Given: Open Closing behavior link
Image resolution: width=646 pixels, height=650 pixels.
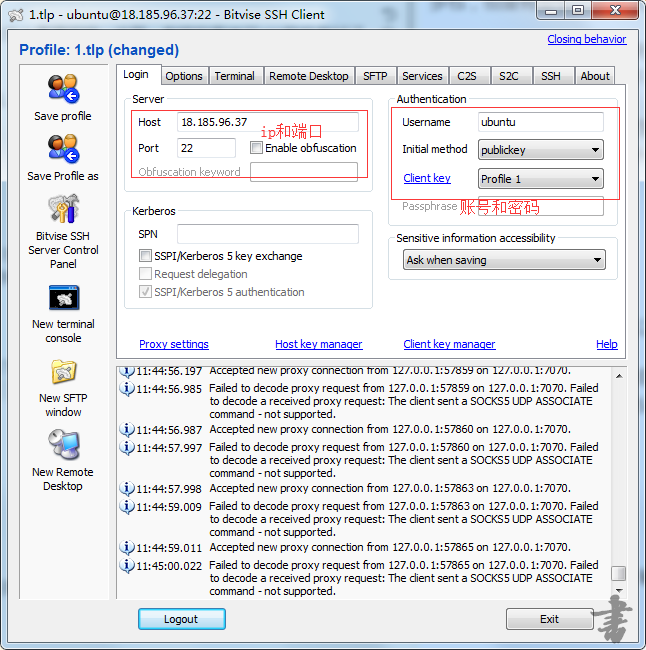Looking at the screenshot, I should [586, 39].
